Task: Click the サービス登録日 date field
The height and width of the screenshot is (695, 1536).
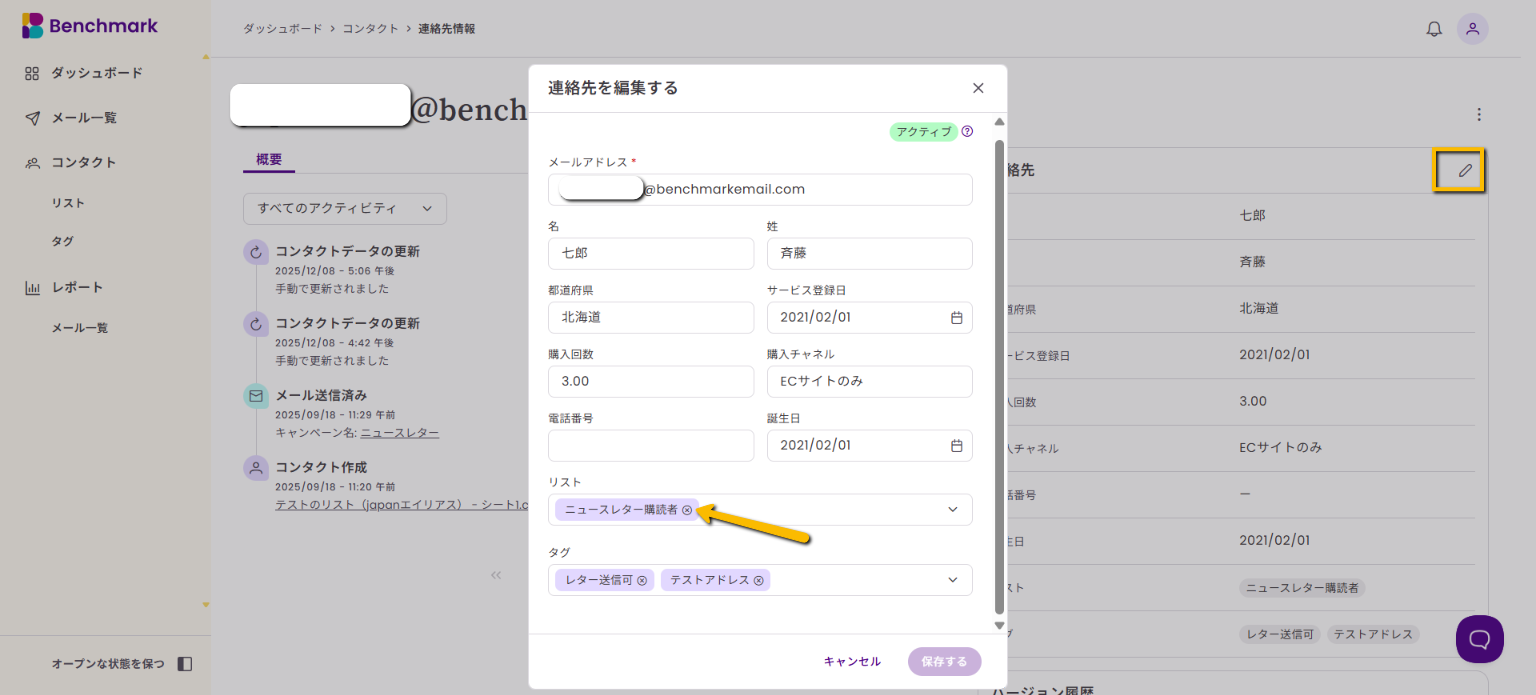Action: 870,318
